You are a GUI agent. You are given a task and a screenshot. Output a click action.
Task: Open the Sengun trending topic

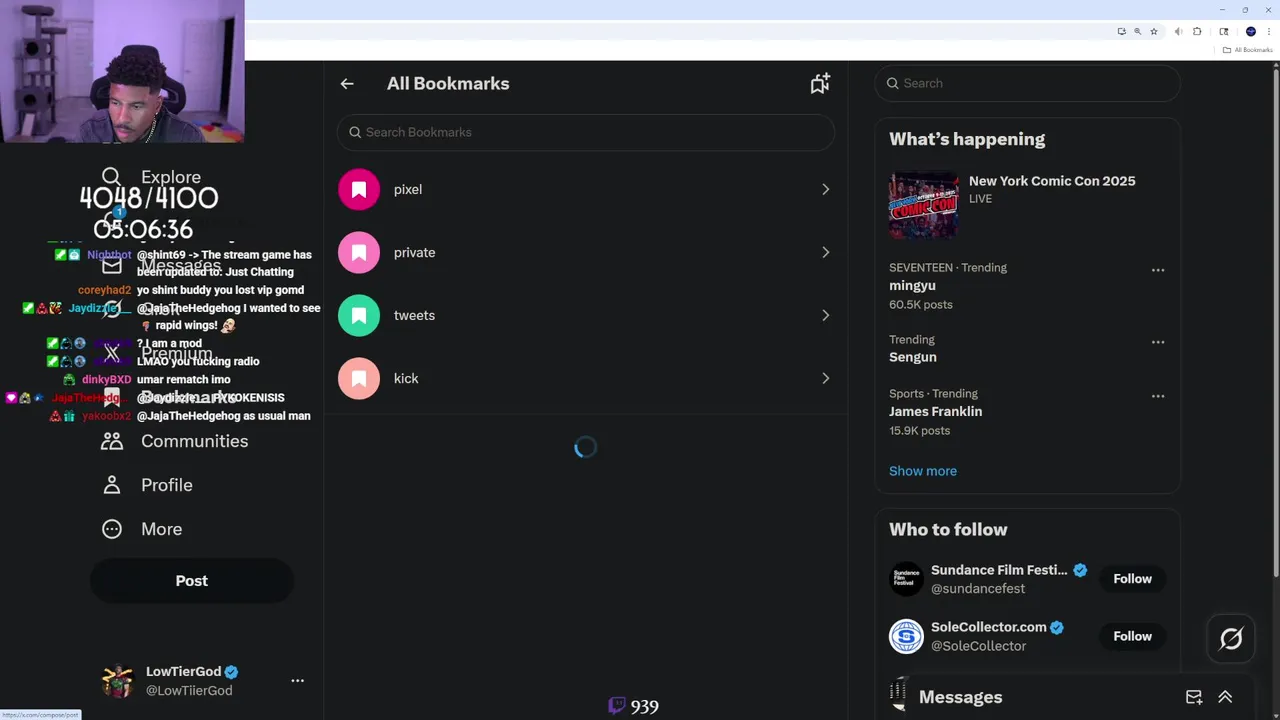(x=913, y=357)
